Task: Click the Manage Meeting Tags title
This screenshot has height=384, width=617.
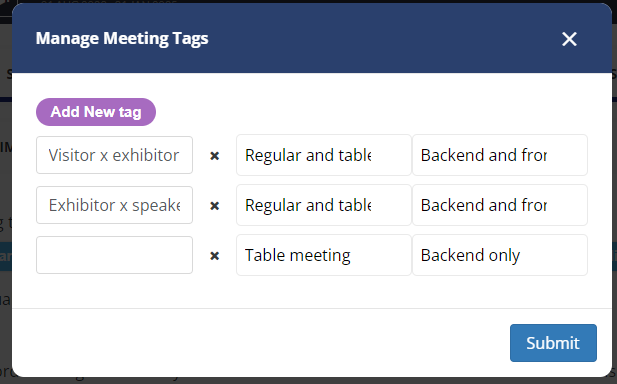Action: click(122, 39)
